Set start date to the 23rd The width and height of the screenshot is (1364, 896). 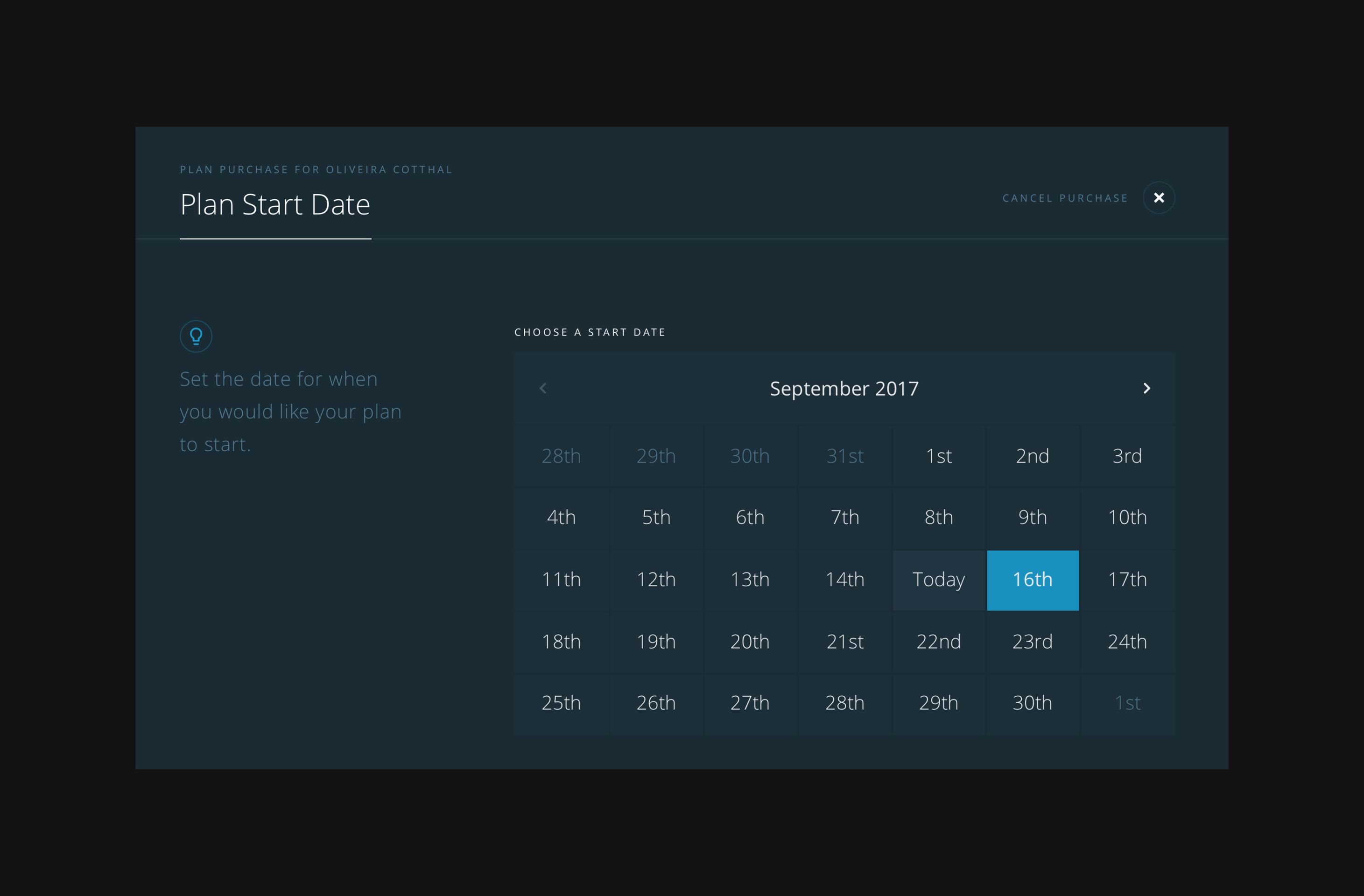pyautogui.click(x=1033, y=642)
